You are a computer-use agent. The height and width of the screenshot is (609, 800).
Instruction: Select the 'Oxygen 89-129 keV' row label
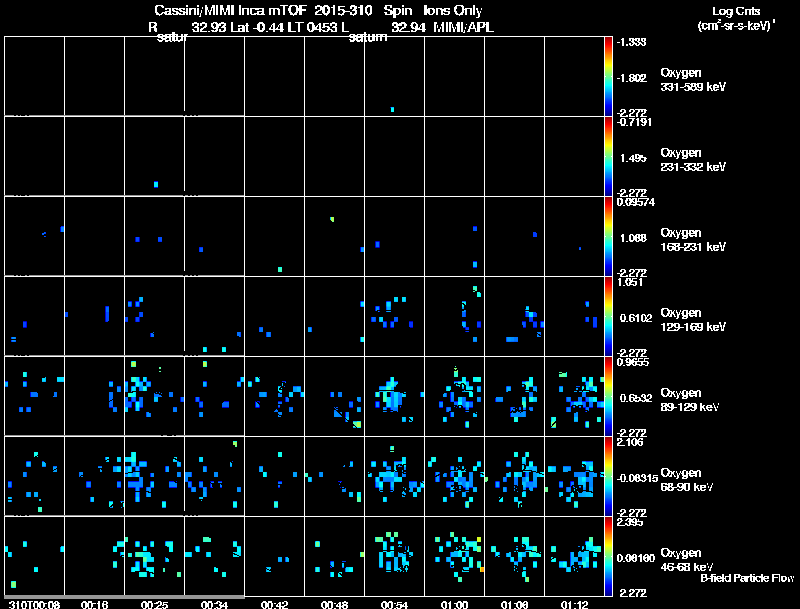coord(690,400)
